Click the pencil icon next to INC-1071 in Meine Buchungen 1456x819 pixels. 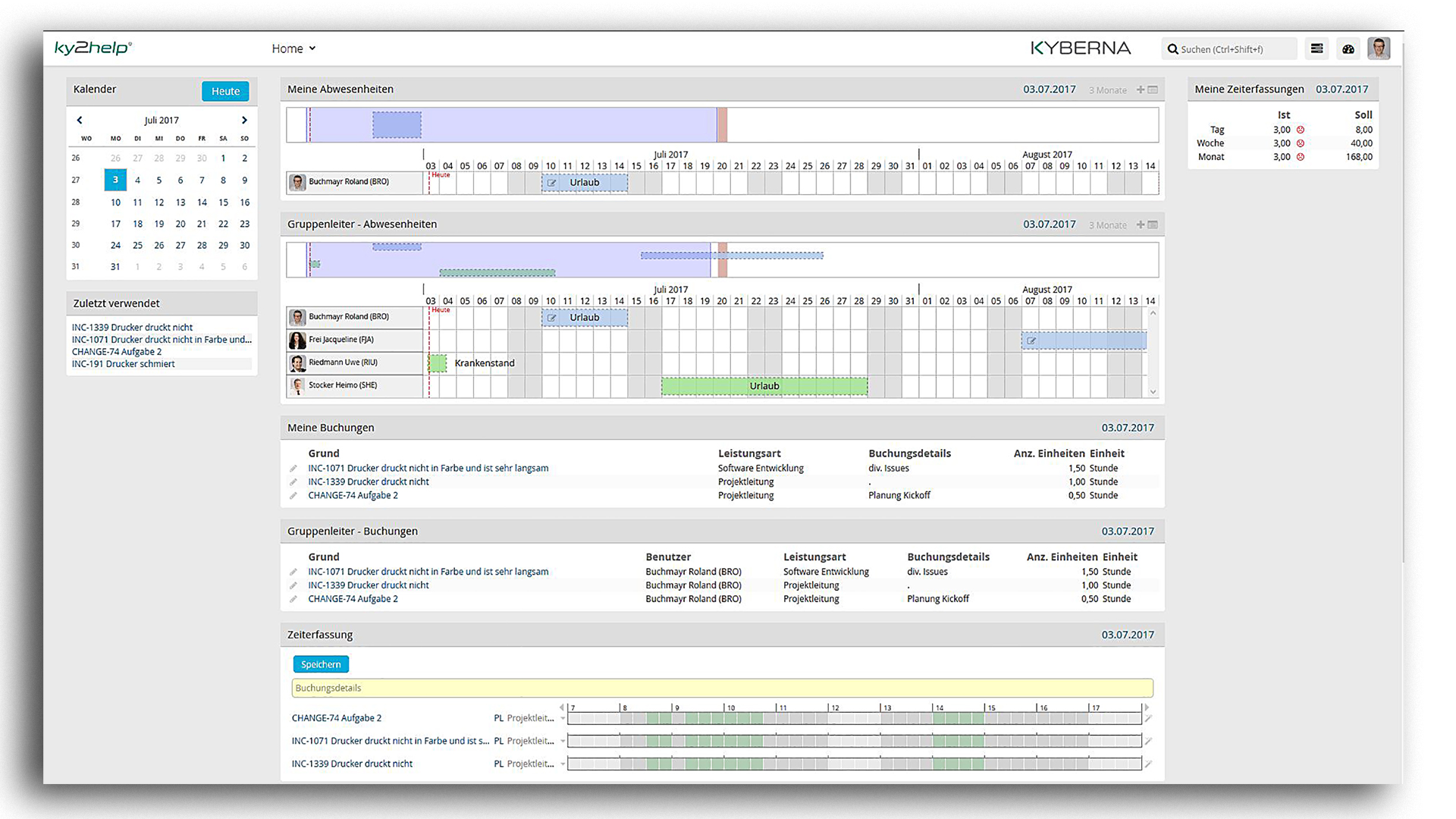pos(293,468)
